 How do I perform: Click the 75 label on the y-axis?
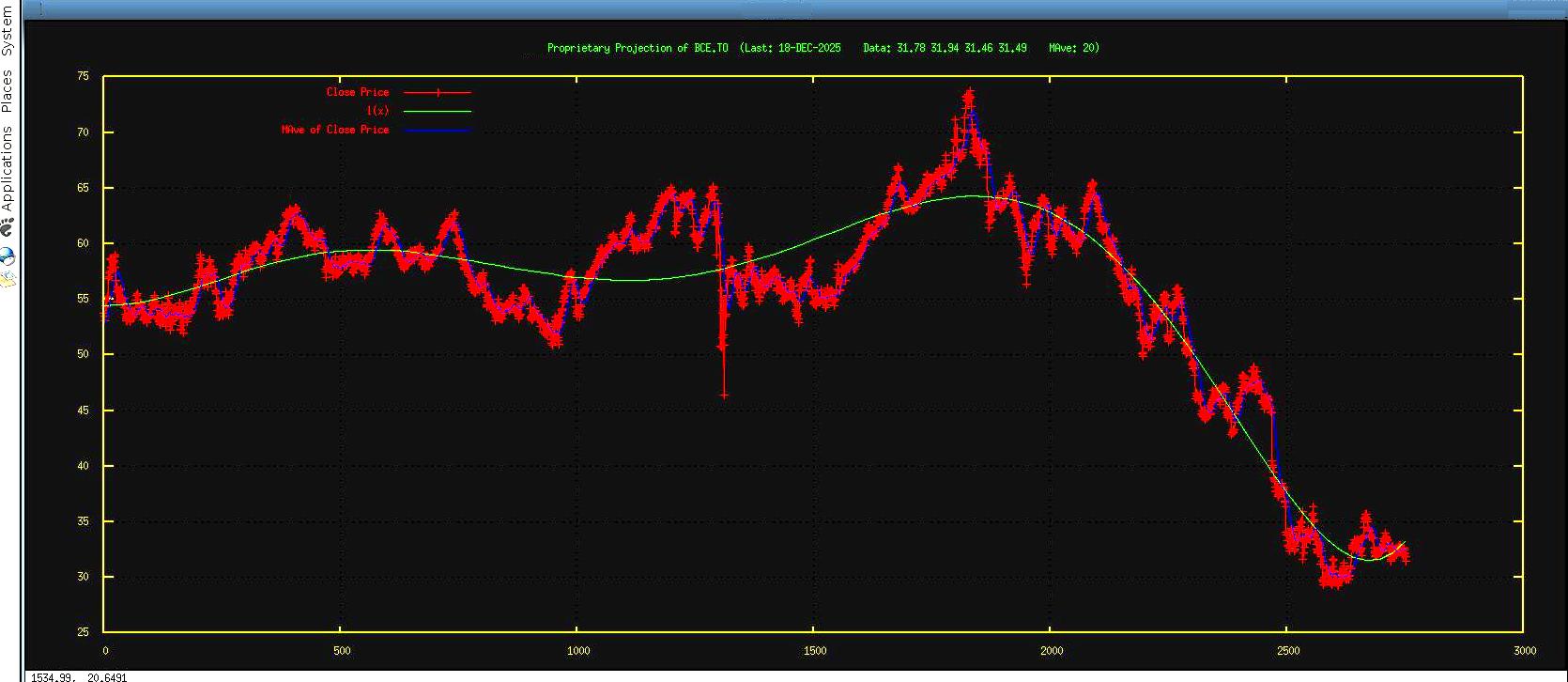click(x=83, y=76)
